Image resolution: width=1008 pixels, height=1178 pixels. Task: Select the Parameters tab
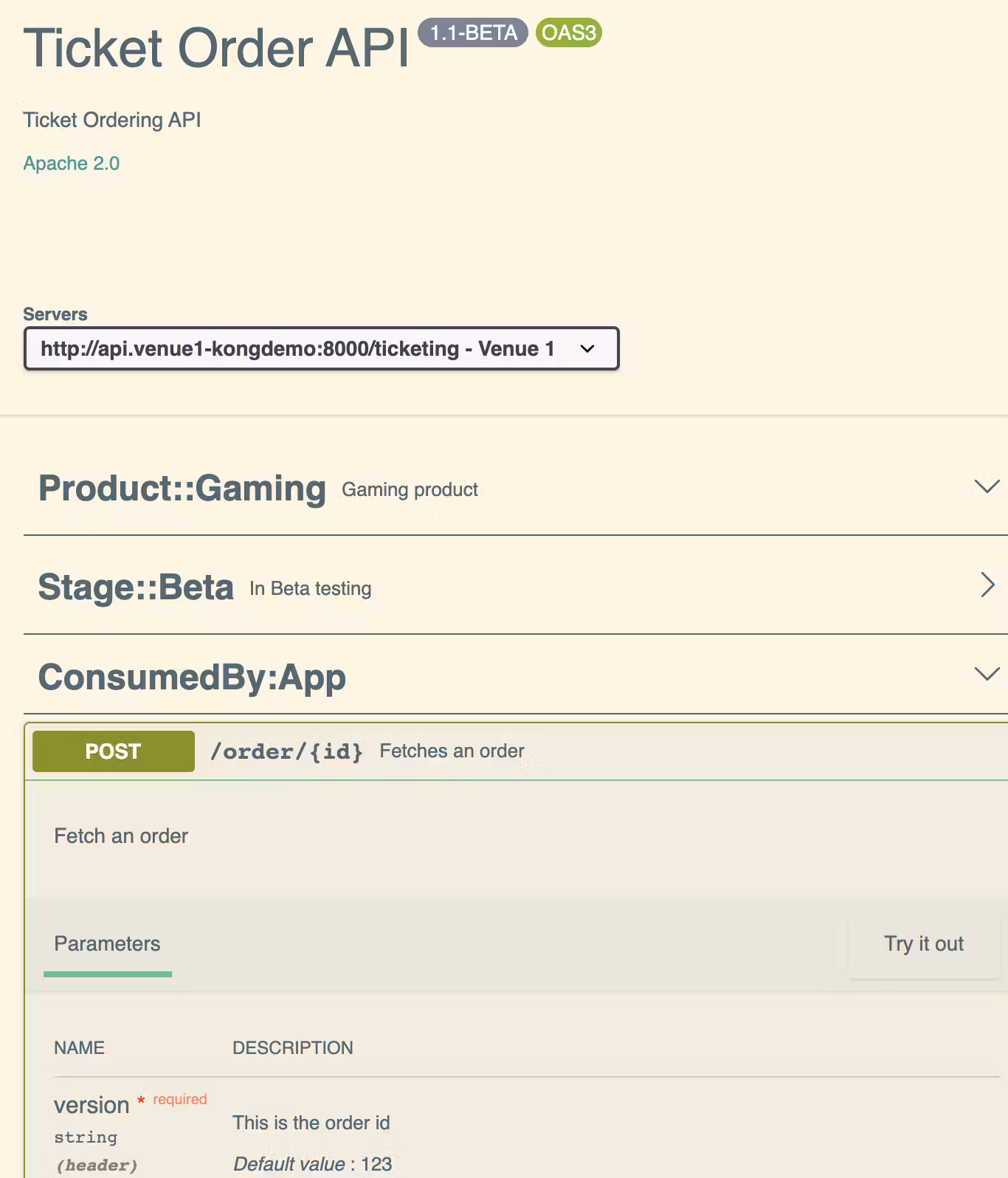(107, 943)
